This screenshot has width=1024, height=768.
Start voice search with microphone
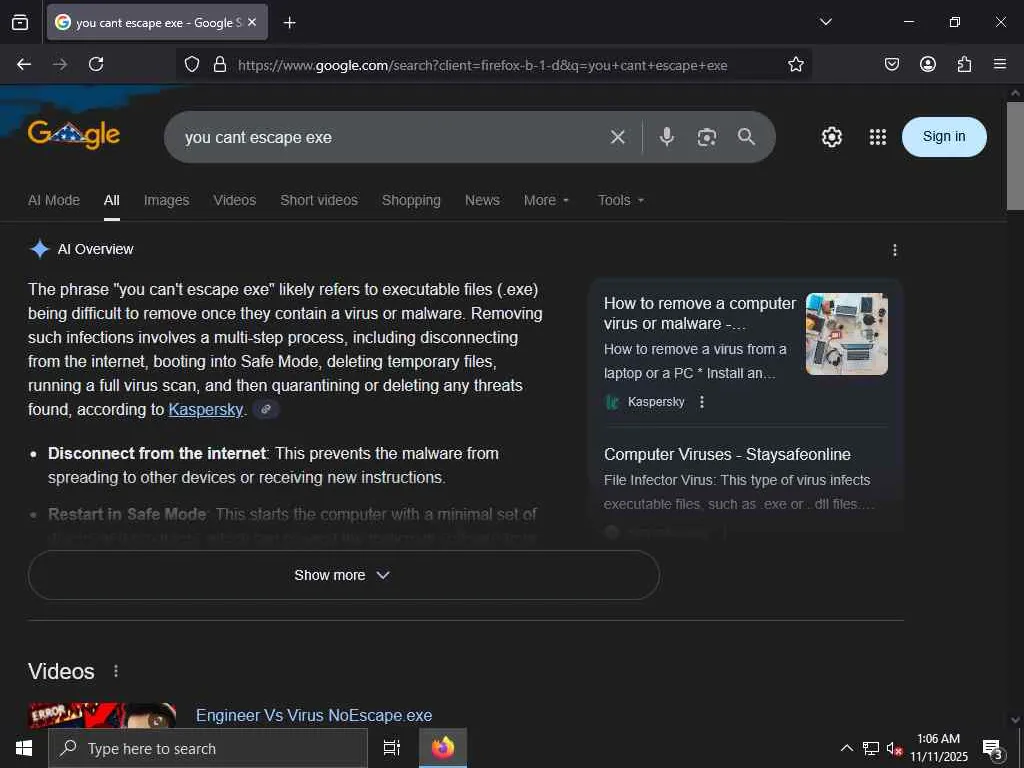point(666,136)
